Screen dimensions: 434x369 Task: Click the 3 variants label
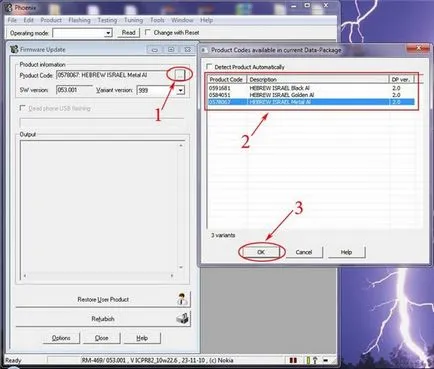[x=223, y=235]
